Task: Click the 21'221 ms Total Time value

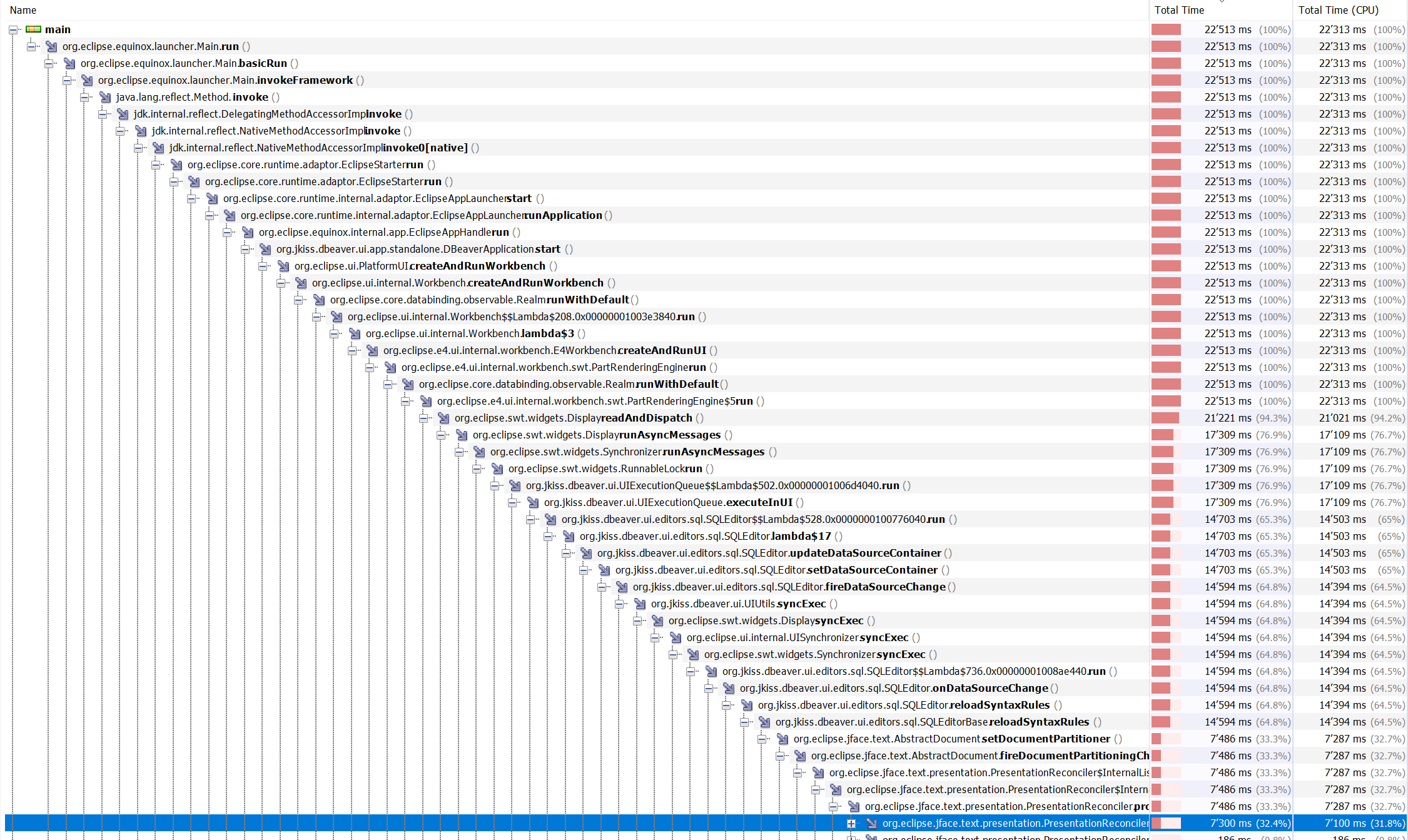Action: tap(1228, 418)
